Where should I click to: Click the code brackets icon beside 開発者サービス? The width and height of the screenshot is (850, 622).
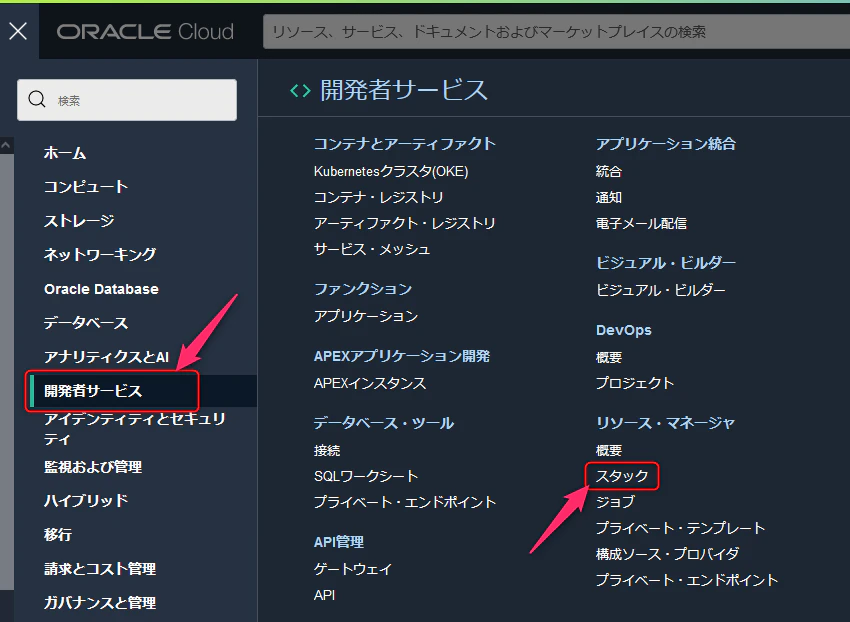tap(300, 91)
